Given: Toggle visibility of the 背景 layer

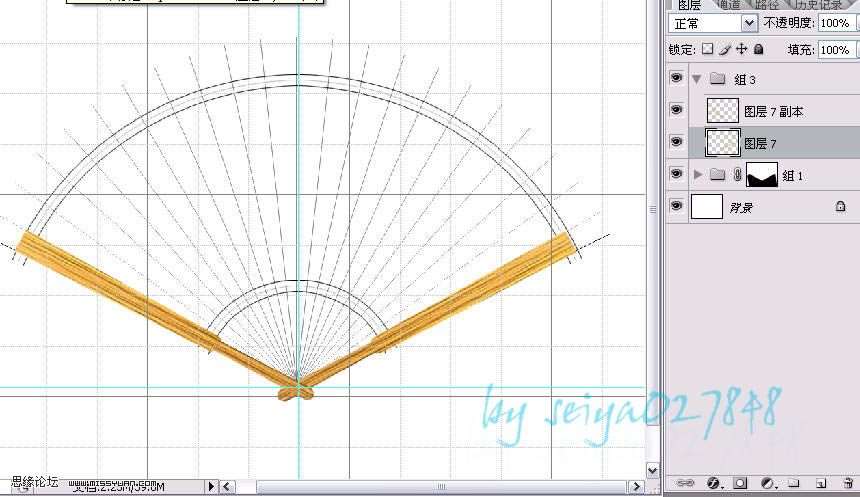Looking at the screenshot, I should coord(676,207).
